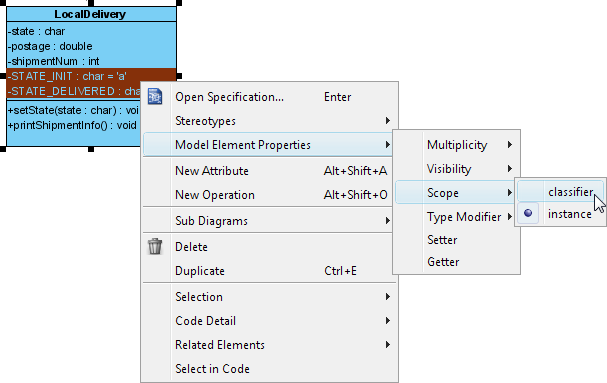The image size is (607, 383).
Task: Expand the Related Elements submenu
Action: (269, 345)
